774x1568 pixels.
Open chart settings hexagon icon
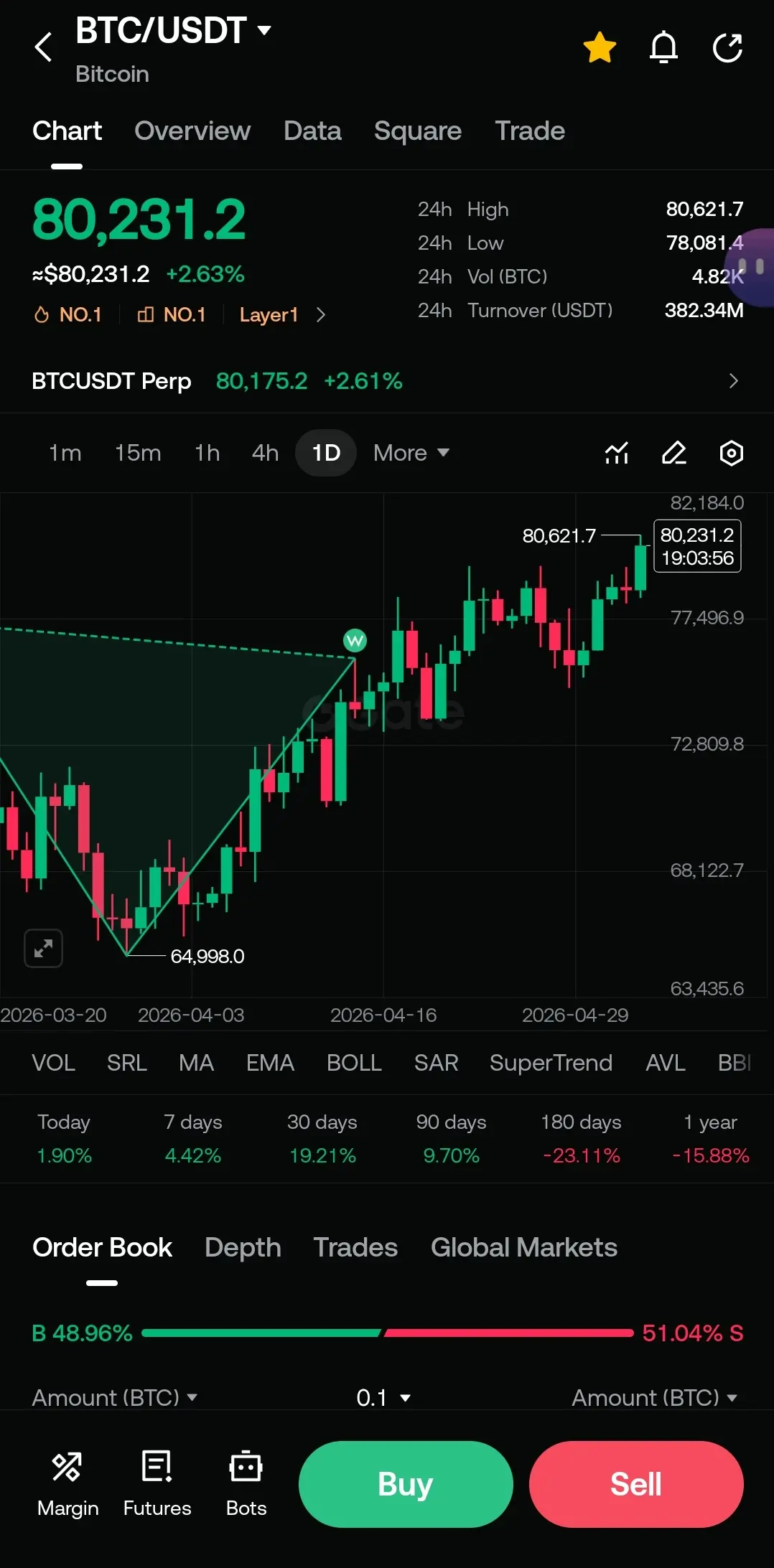click(731, 453)
